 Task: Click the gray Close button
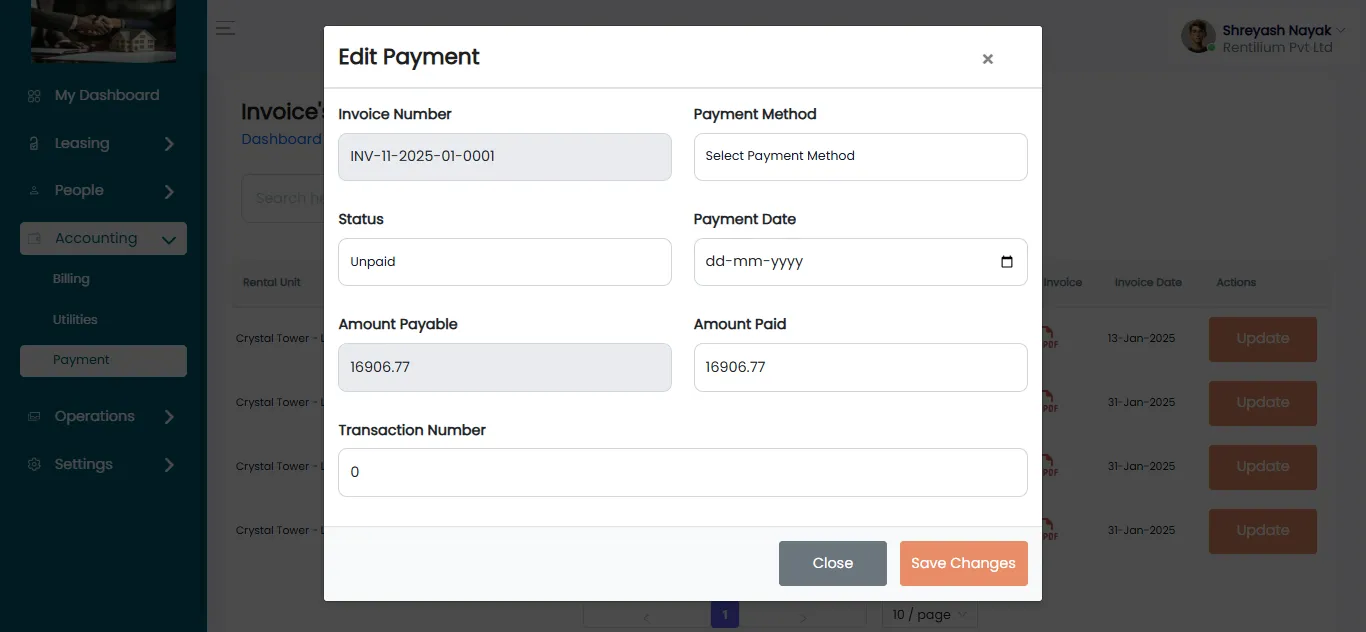[832, 563]
